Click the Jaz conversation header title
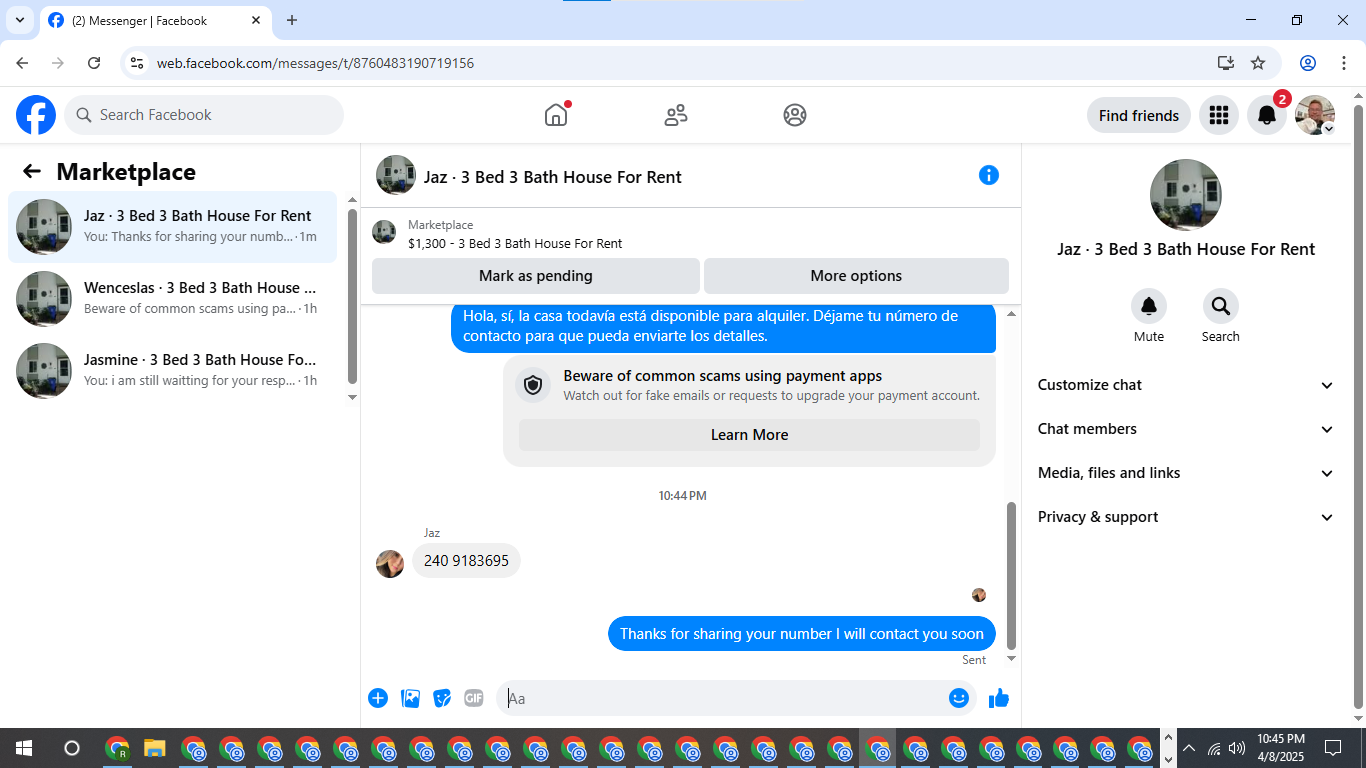This screenshot has width=1366, height=768. pos(553,177)
